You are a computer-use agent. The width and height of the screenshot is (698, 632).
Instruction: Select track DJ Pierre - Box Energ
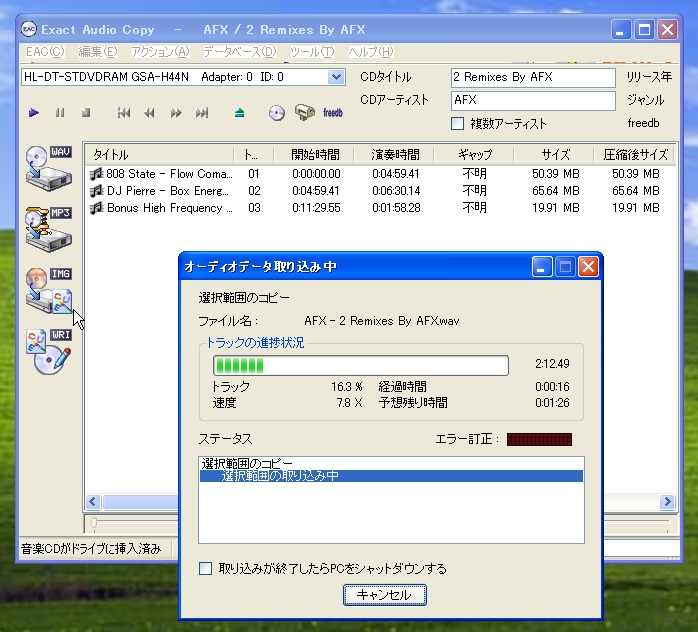pos(168,191)
